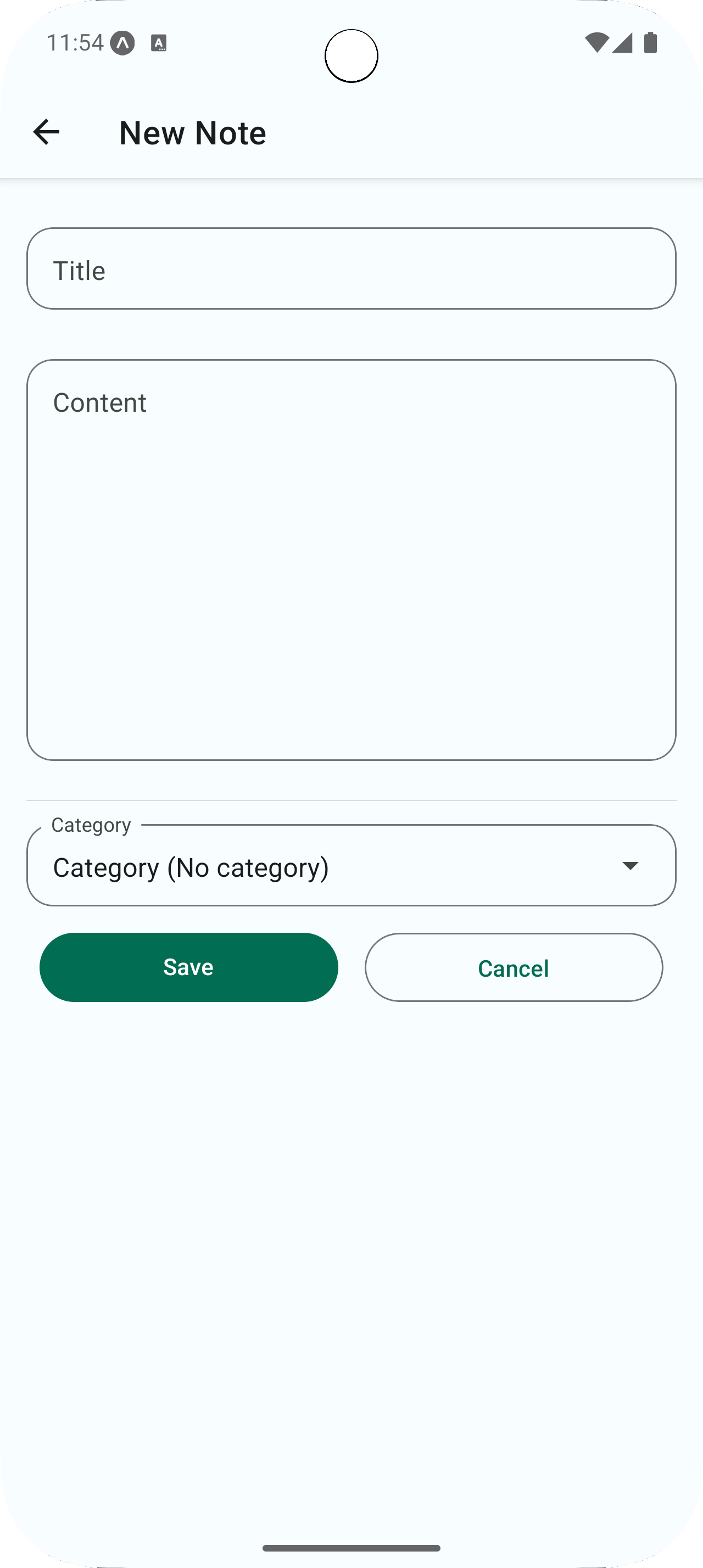Expand the category dropdown arrow
This screenshot has height=1568, width=703.
pyautogui.click(x=630, y=866)
